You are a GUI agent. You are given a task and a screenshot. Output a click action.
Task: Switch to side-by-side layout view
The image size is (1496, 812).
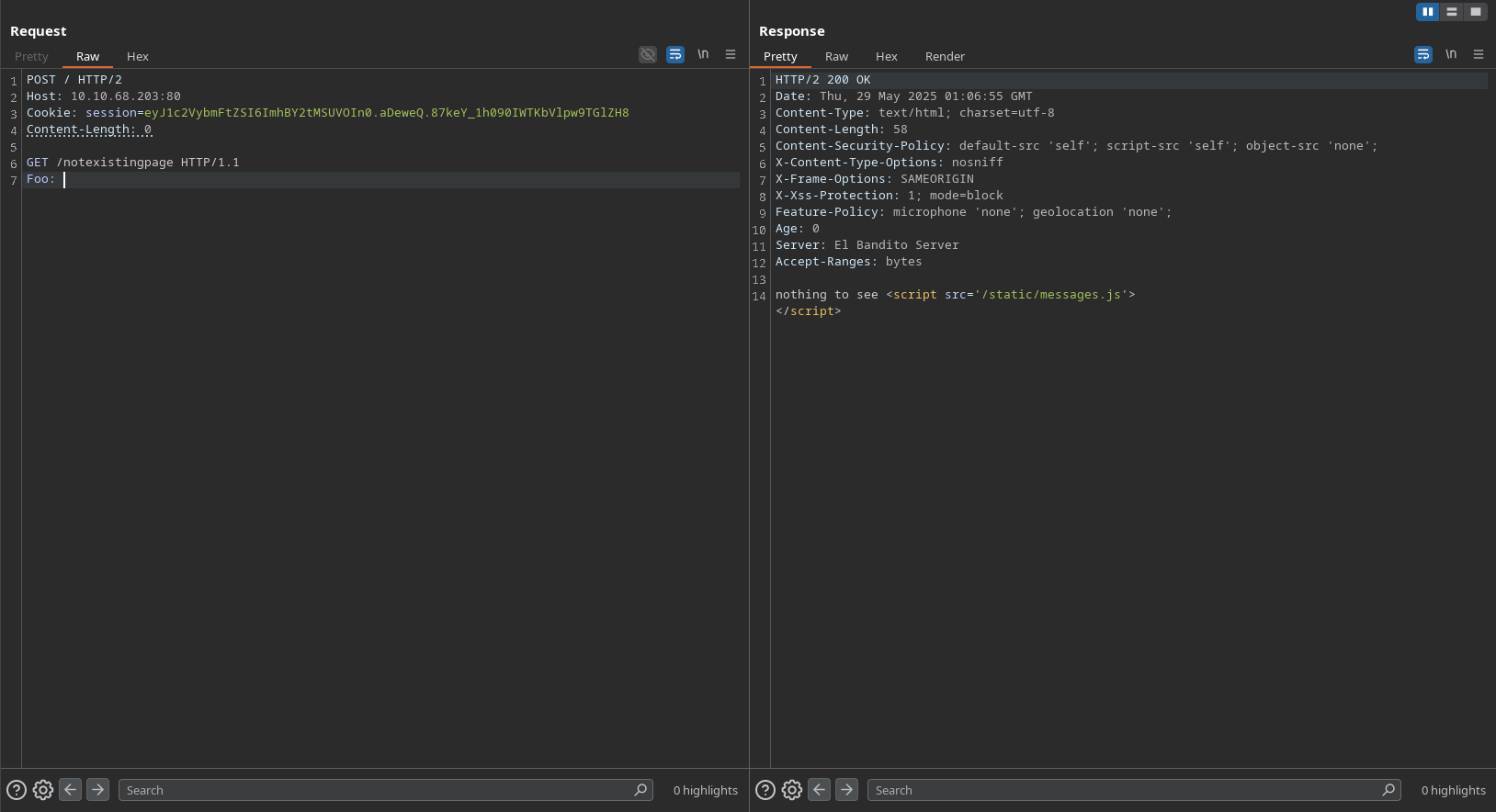pos(1427,12)
